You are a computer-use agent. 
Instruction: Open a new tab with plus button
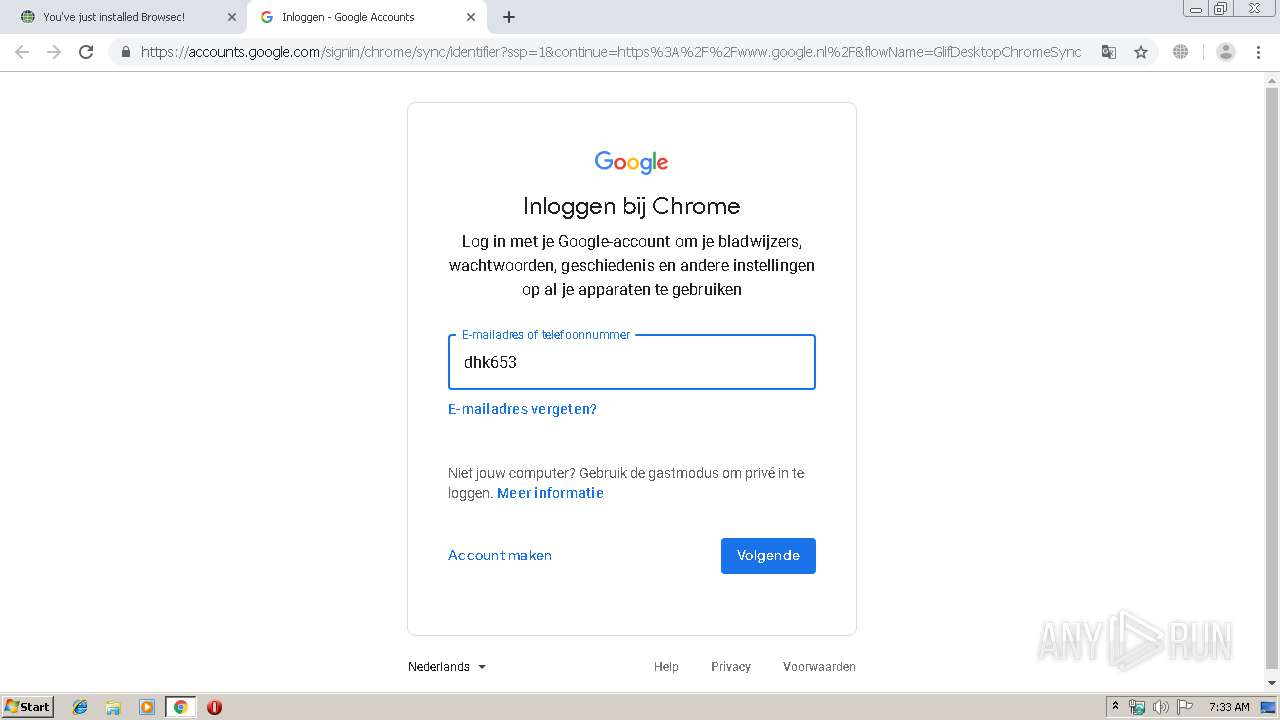pyautogui.click(x=509, y=17)
